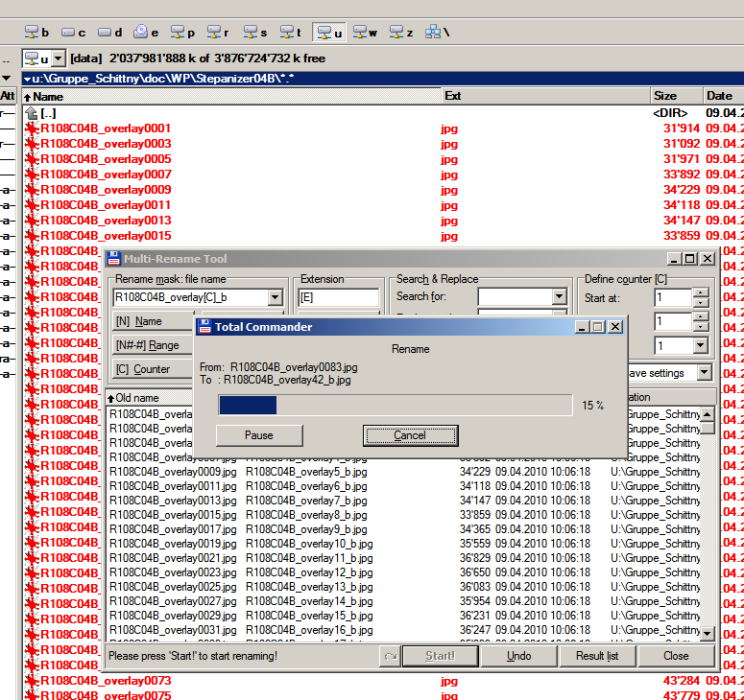The image size is (744, 700).
Task: Increase Start at counter value
Action: click(700, 293)
